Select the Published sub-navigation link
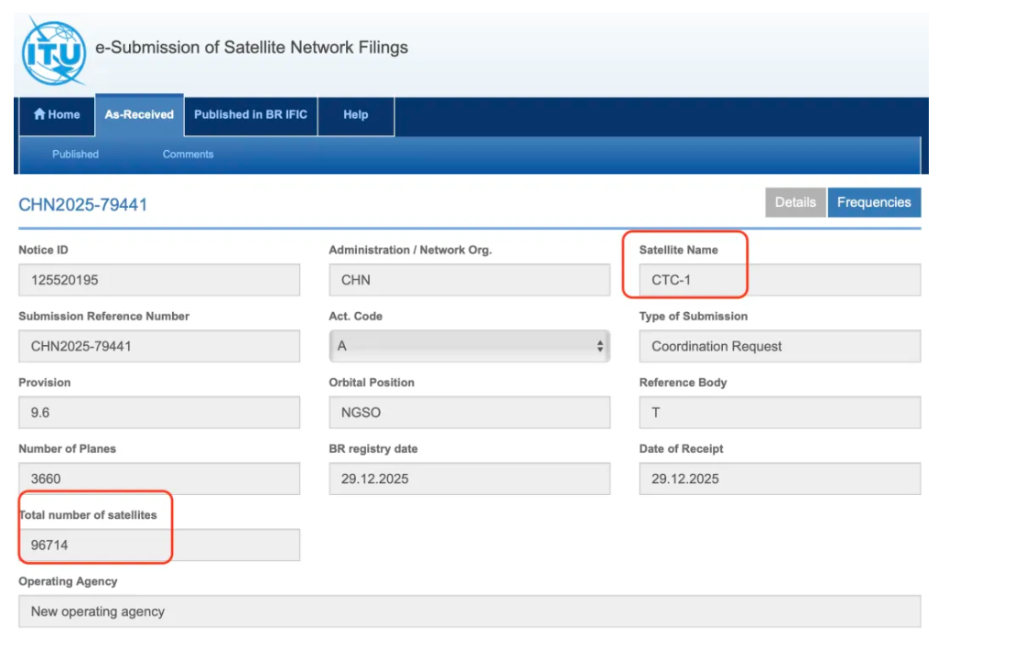The image size is (1024, 656). pyautogui.click(x=75, y=154)
